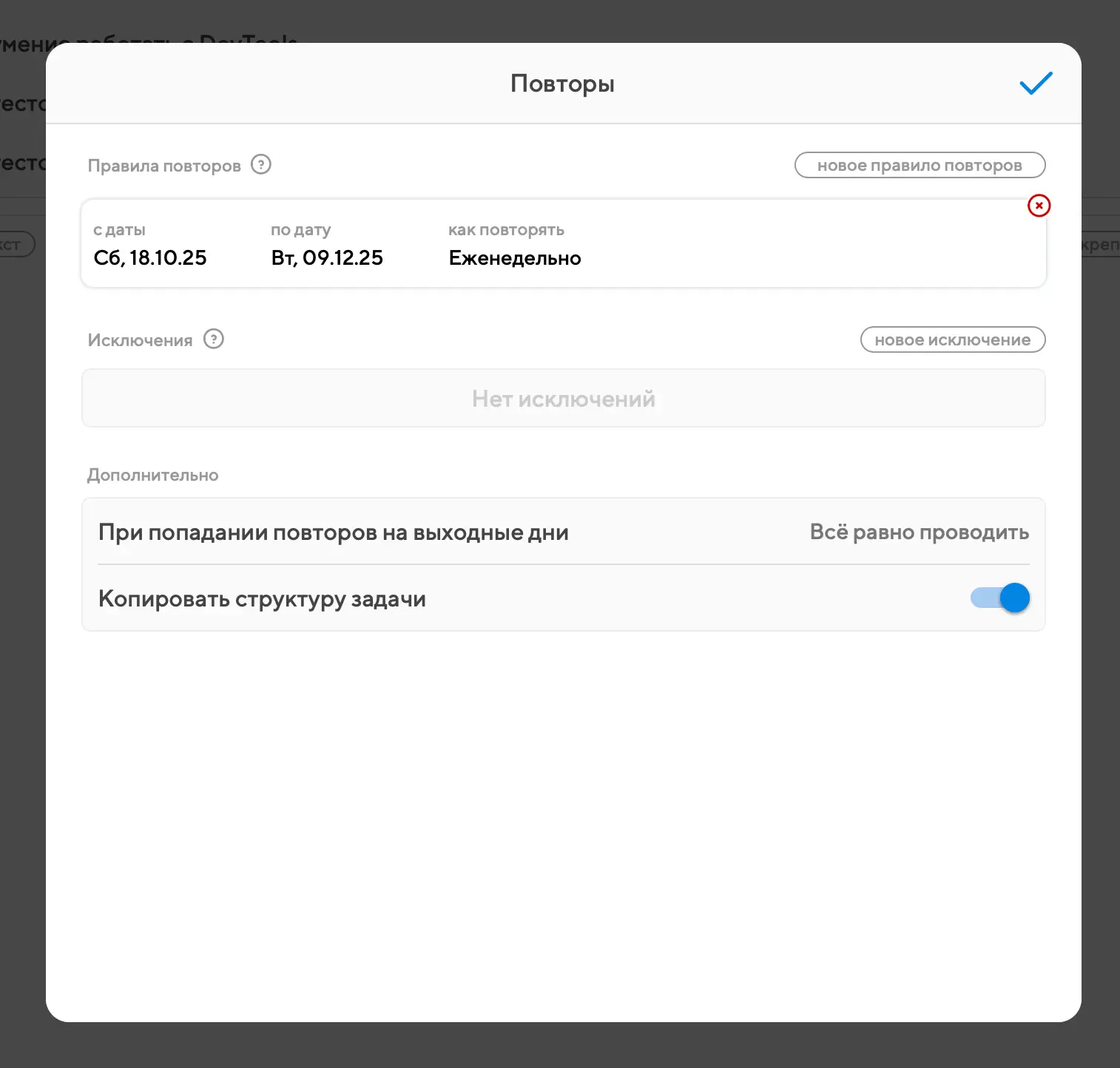This screenshot has width=1120, height=1068.
Task: Pick start date Сб, 18.10.25
Action: point(150,258)
